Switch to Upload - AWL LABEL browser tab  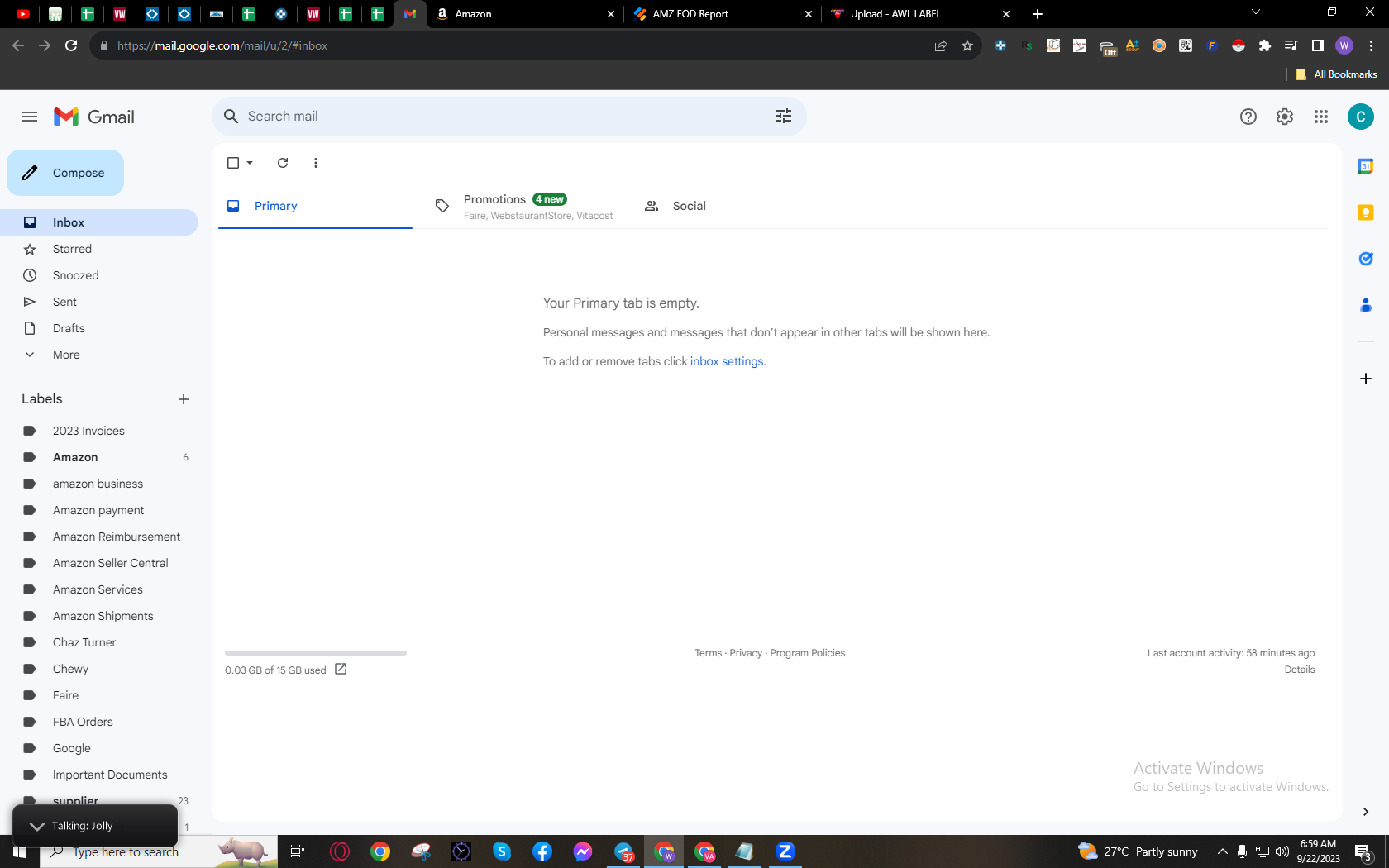(920, 14)
